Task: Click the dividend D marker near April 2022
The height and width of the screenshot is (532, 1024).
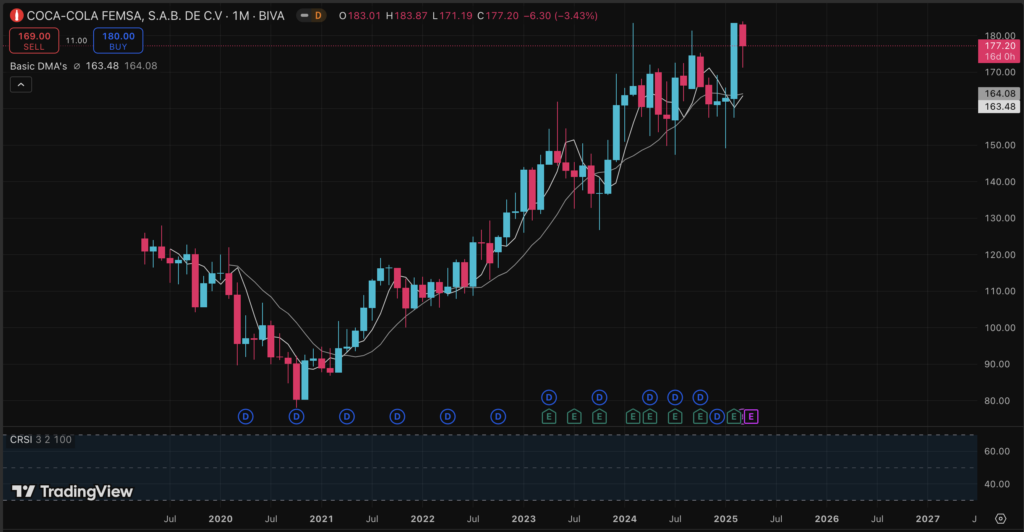Action: pyautogui.click(x=447, y=416)
